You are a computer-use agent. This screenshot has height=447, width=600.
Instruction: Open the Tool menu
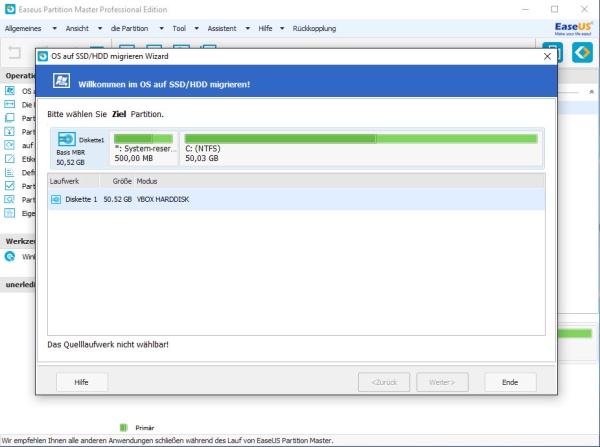(179, 28)
